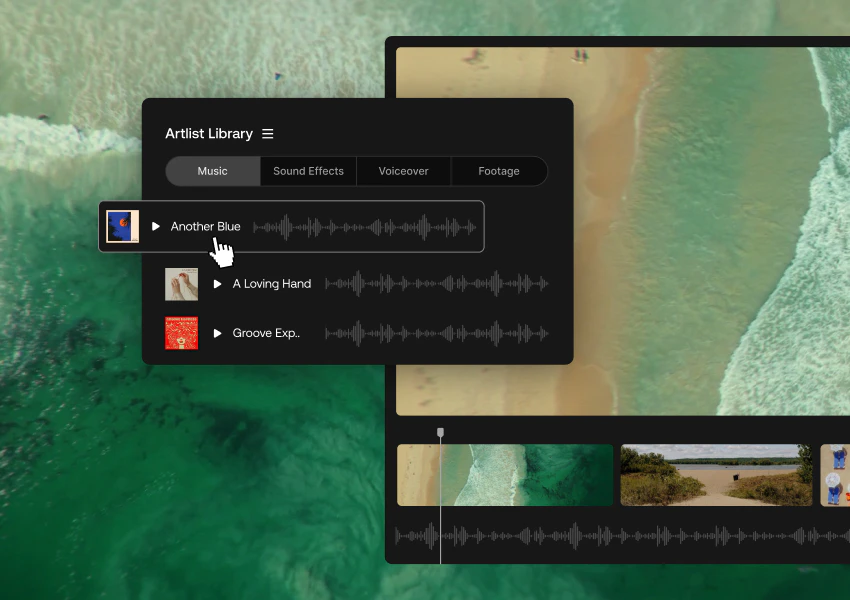Image resolution: width=850 pixels, height=600 pixels.
Task: Click the Another Blue album cover
Action: (x=123, y=226)
